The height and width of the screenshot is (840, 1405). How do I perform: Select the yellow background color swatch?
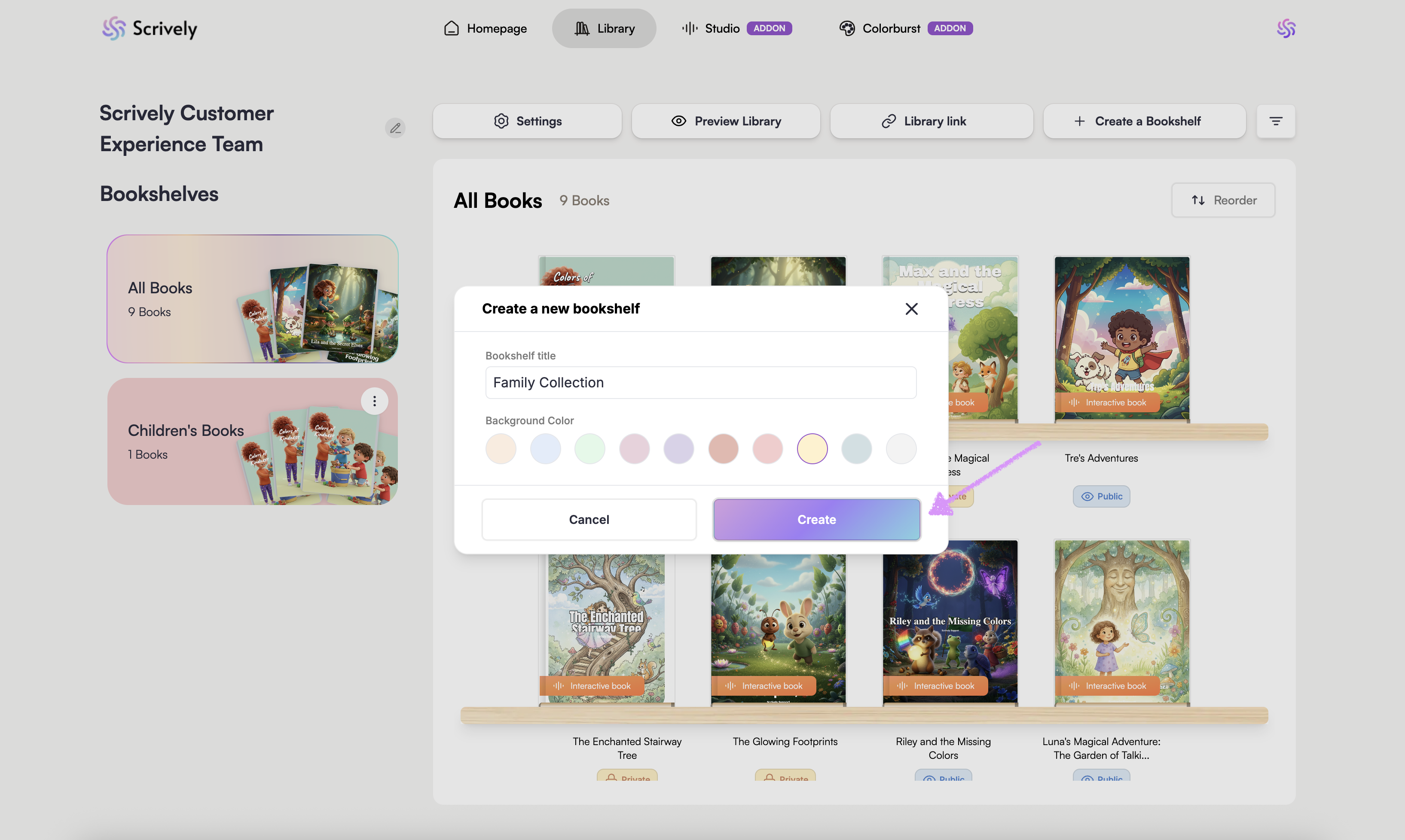pyautogui.click(x=812, y=449)
